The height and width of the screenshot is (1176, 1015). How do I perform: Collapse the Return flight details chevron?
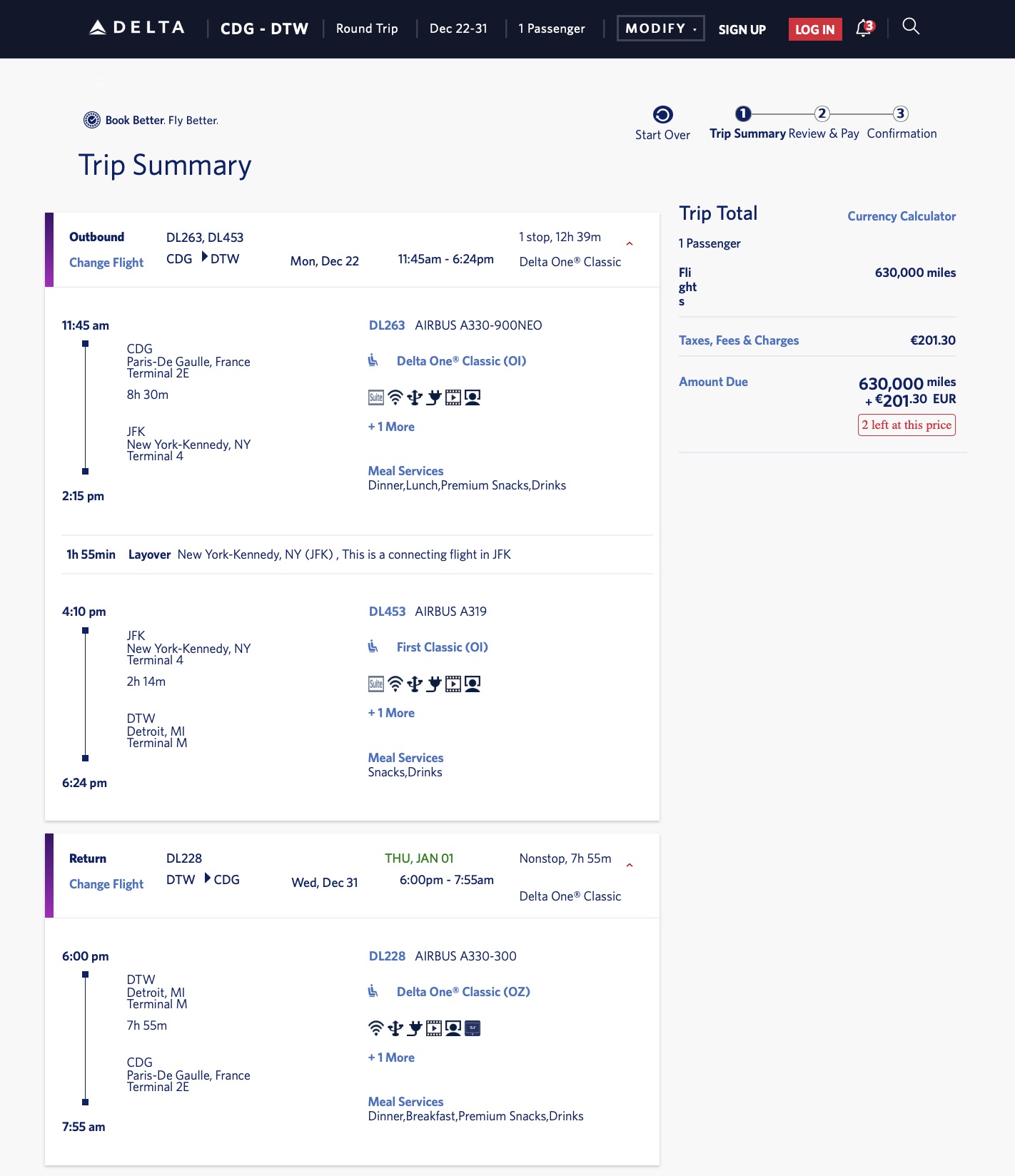pos(630,863)
